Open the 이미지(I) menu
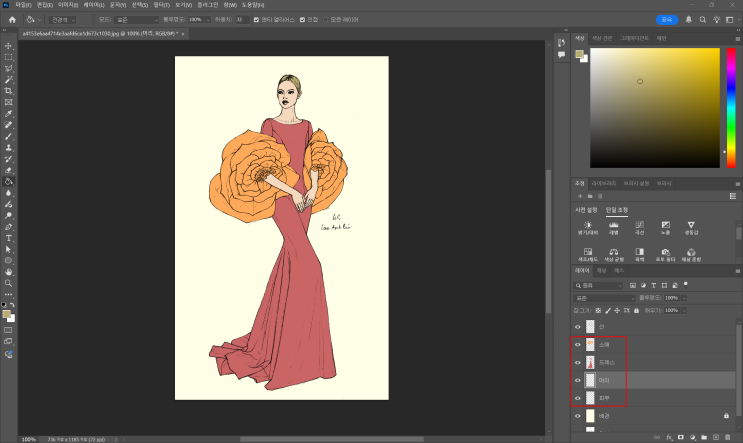This screenshot has width=743, height=443. click(68, 5)
